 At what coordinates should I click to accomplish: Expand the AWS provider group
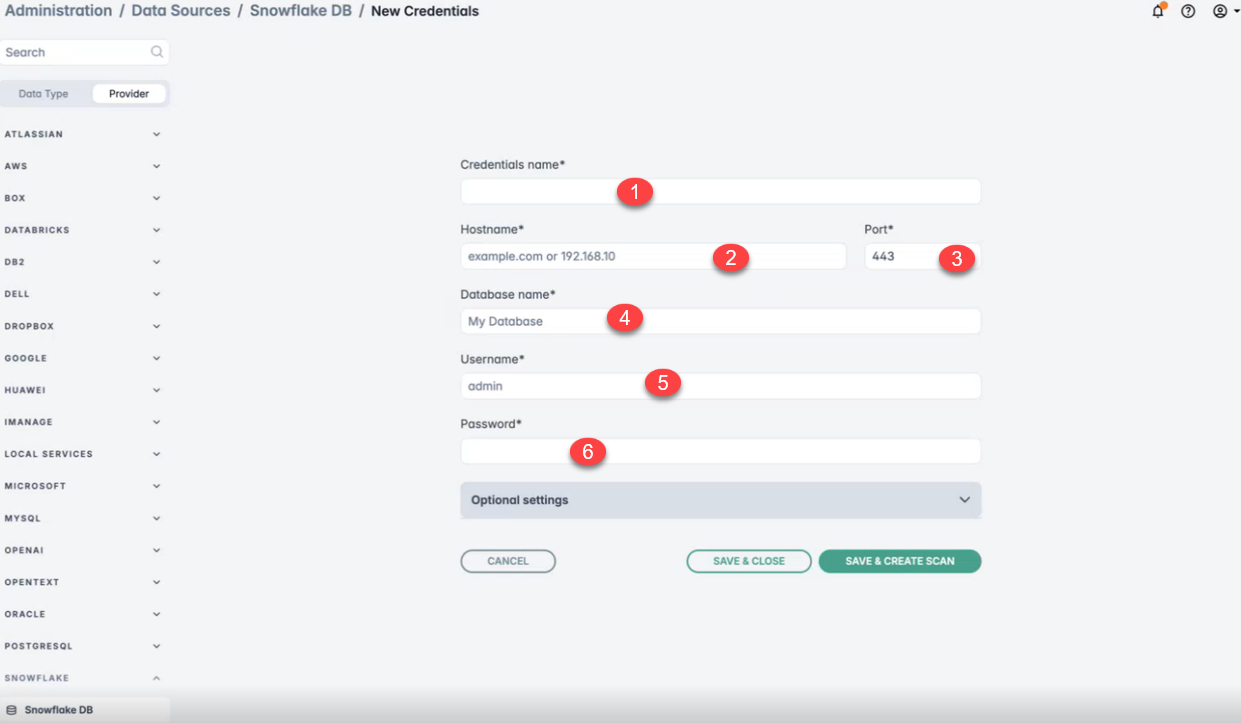click(156, 166)
